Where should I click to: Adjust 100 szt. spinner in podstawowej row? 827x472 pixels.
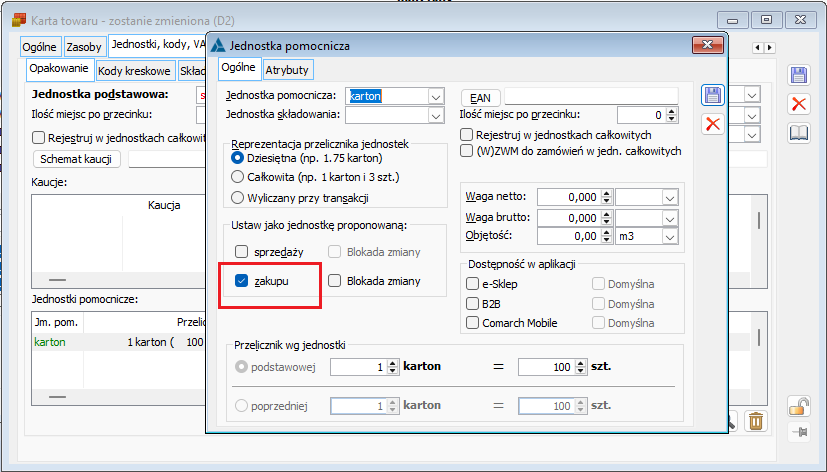pos(581,367)
